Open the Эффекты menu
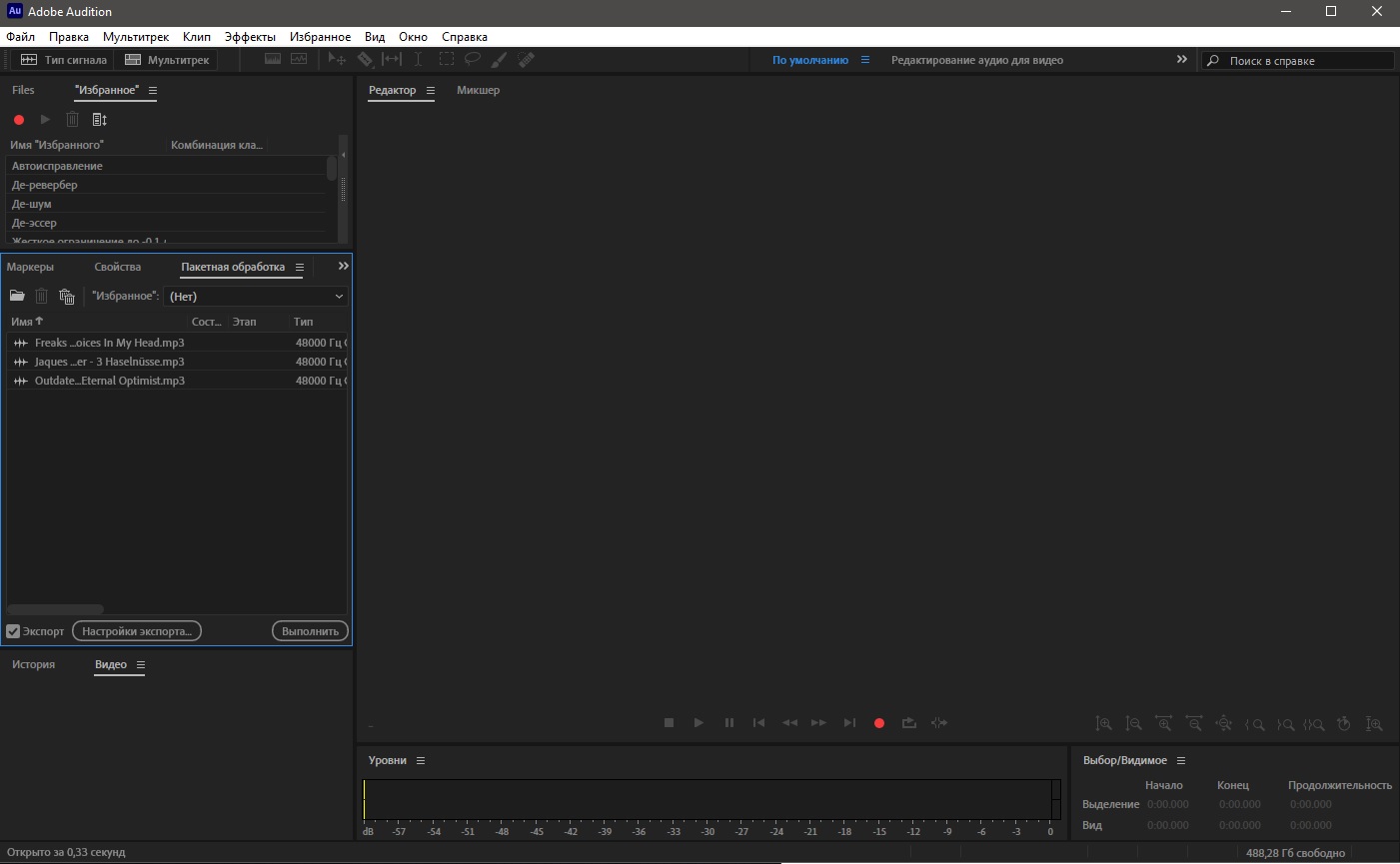Viewport: 1400px width, 864px height. coord(250,37)
